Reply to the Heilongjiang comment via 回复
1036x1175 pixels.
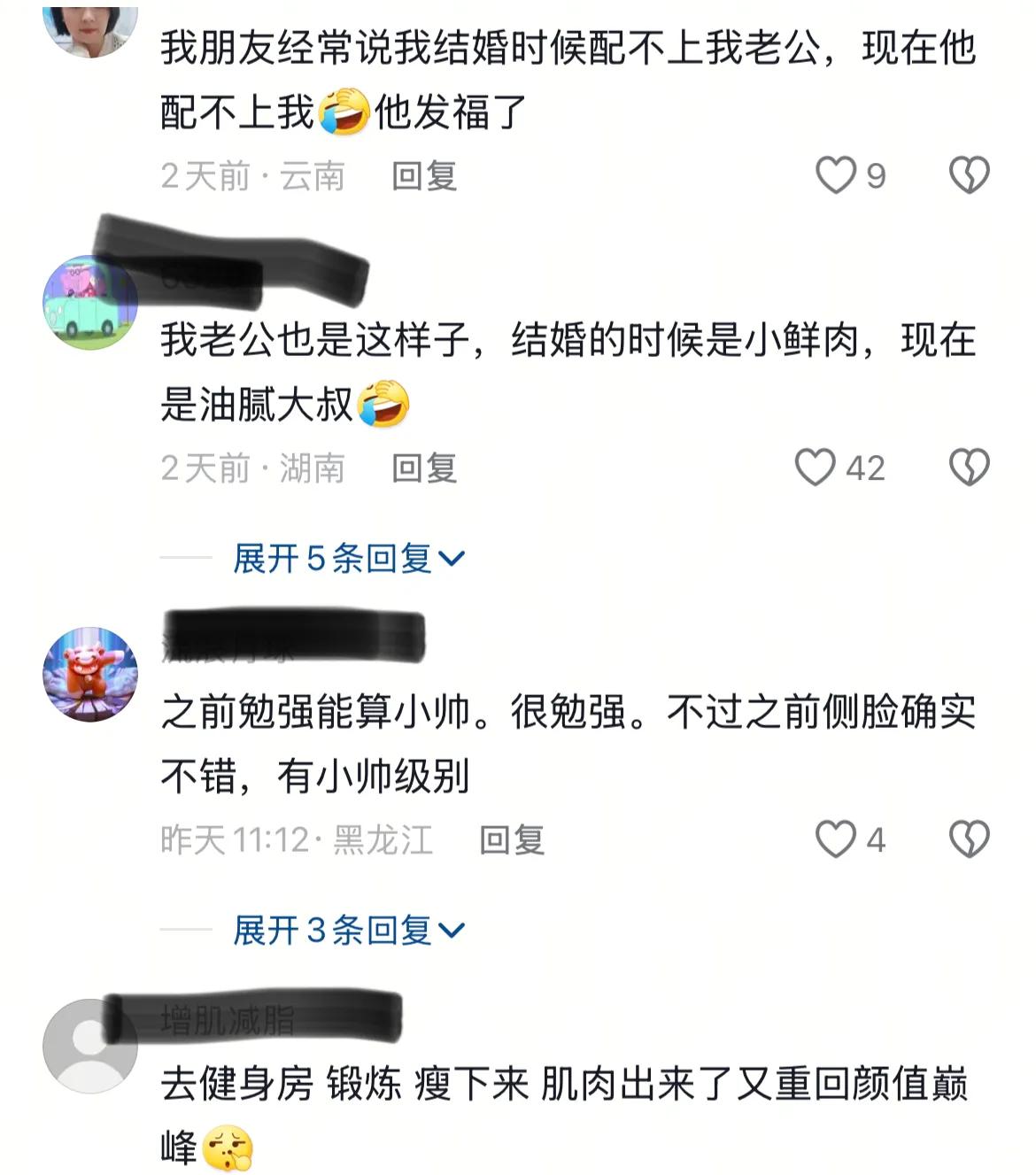click(512, 840)
